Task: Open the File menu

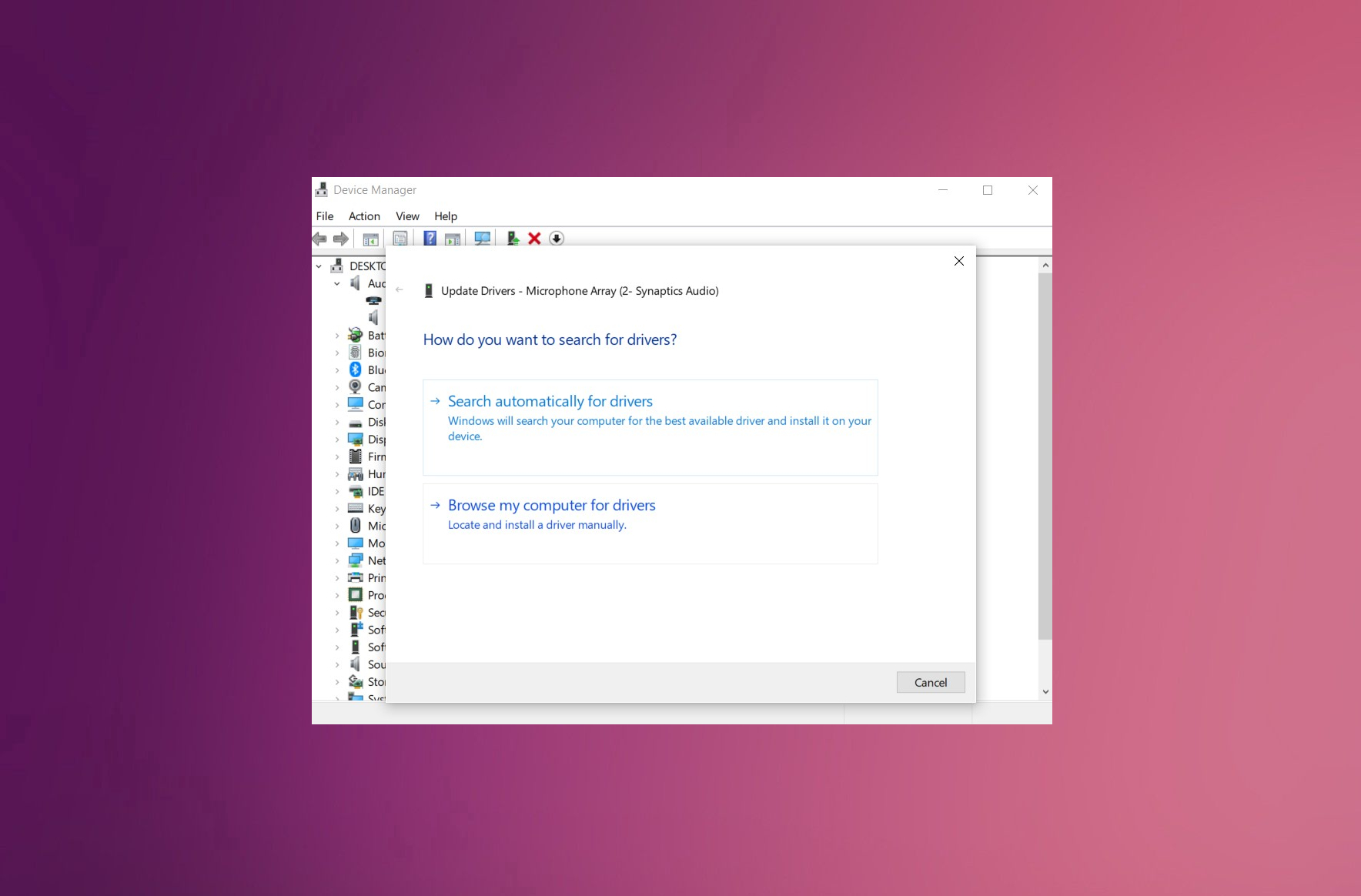Action: pos(325,216)
